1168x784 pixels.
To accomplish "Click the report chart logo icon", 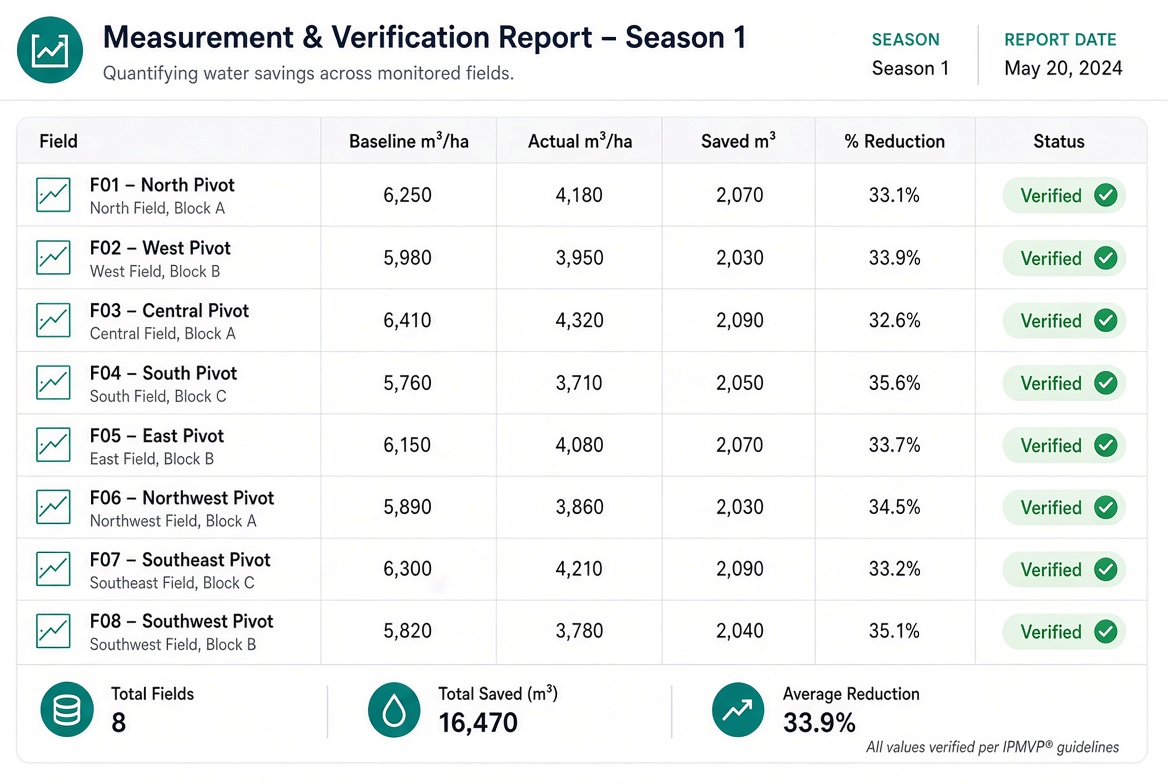I will (x=50, y=50).
